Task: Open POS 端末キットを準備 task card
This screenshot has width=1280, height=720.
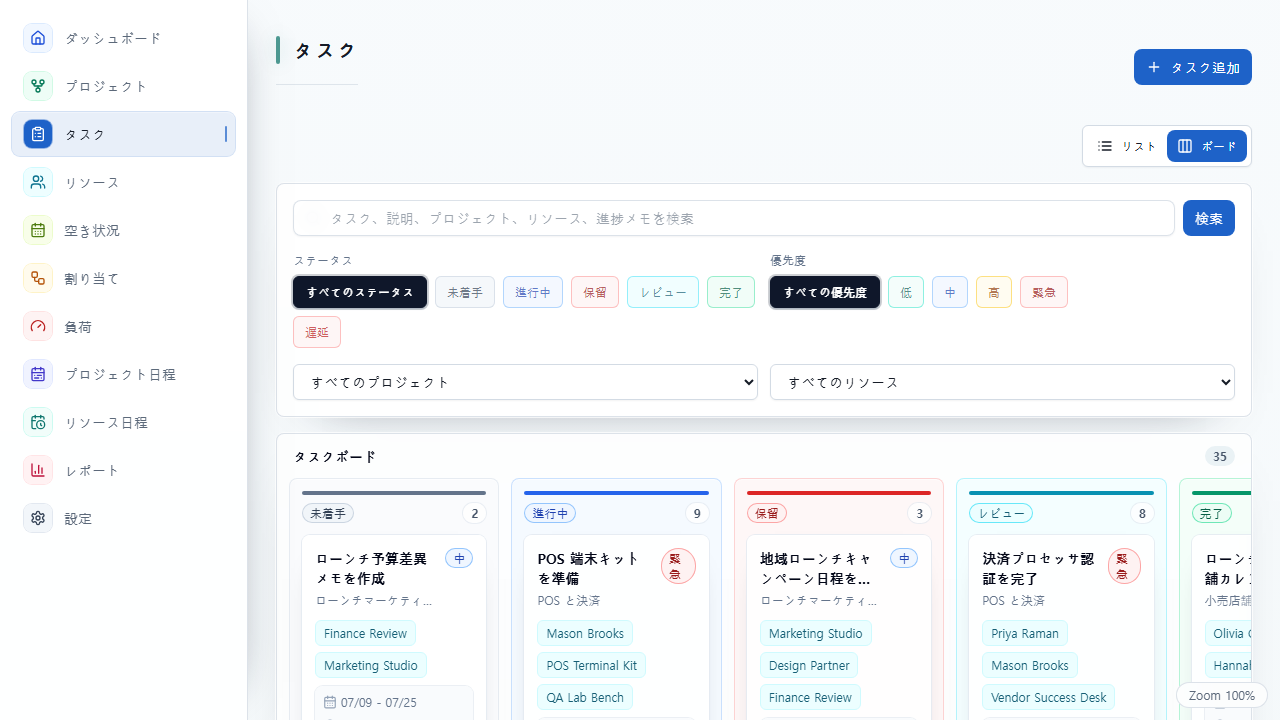Action: click(616, 628)
